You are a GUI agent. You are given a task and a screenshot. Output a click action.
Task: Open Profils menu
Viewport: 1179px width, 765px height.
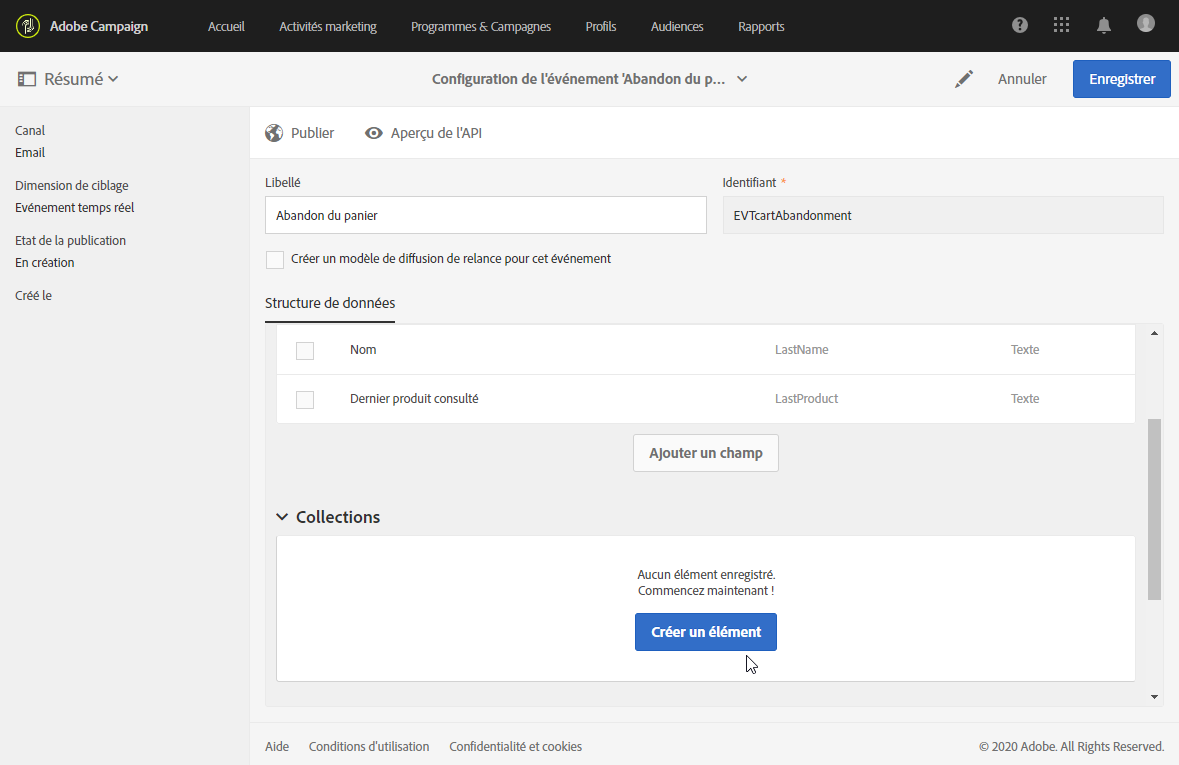click(x=601, y=26)
